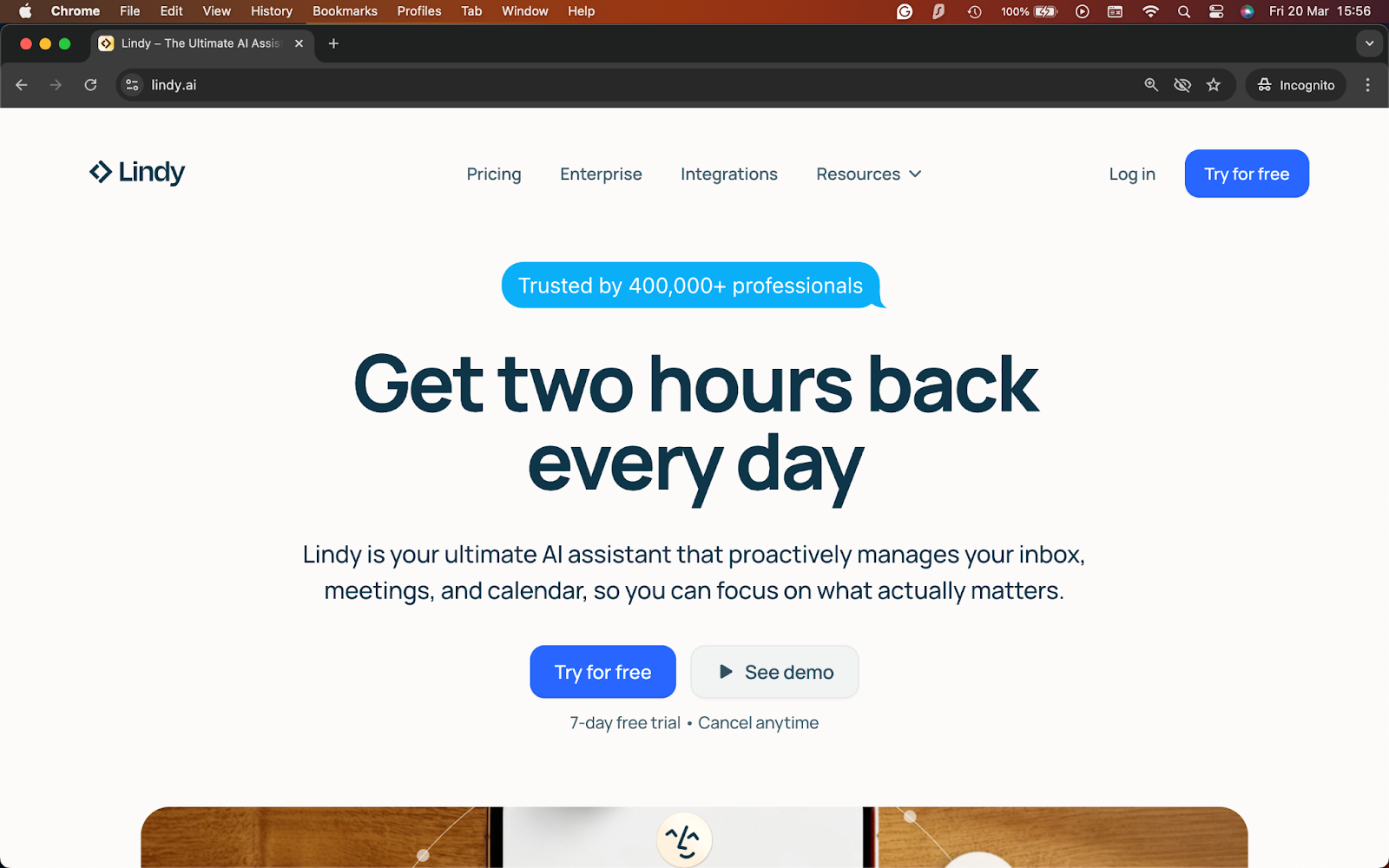Image resolution: width=1389 pixels, height=868 pixels.
Task: Open site information icon beside URL
Action: tap(132, 85)
